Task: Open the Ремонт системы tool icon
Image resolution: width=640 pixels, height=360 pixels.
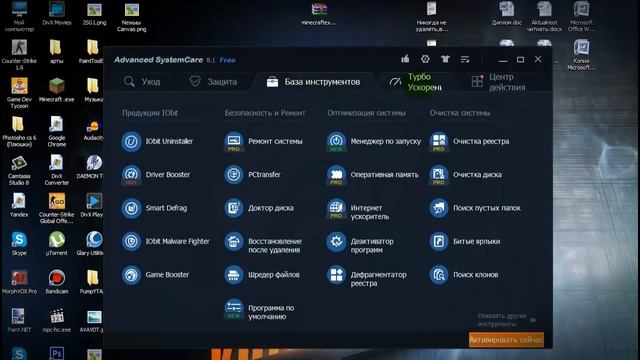Action: pyautogui.click(x=234, y=142)
